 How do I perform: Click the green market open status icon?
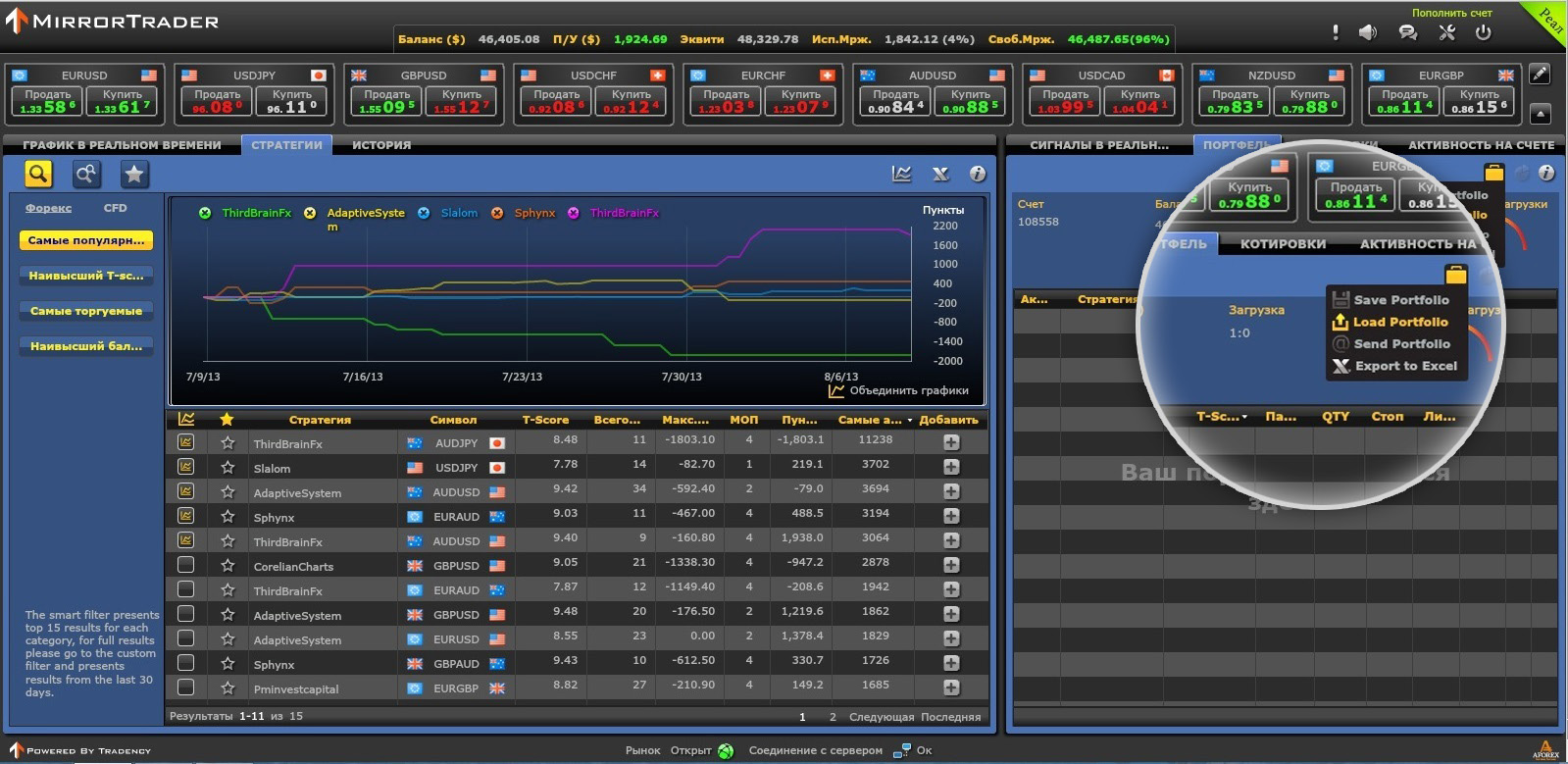tap(726, 751)
